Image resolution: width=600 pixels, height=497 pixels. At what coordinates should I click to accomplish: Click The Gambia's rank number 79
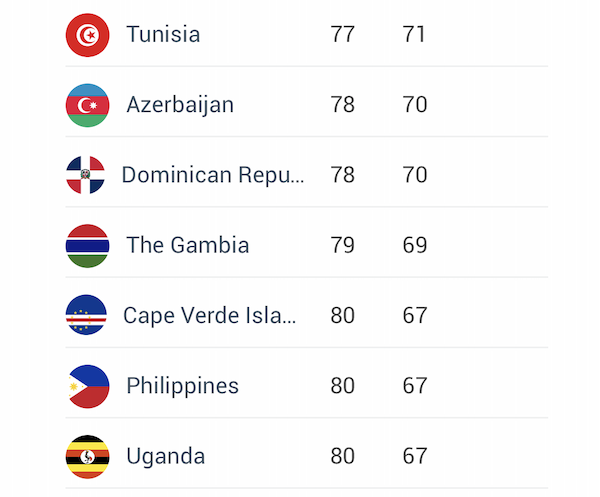[342, 245]
